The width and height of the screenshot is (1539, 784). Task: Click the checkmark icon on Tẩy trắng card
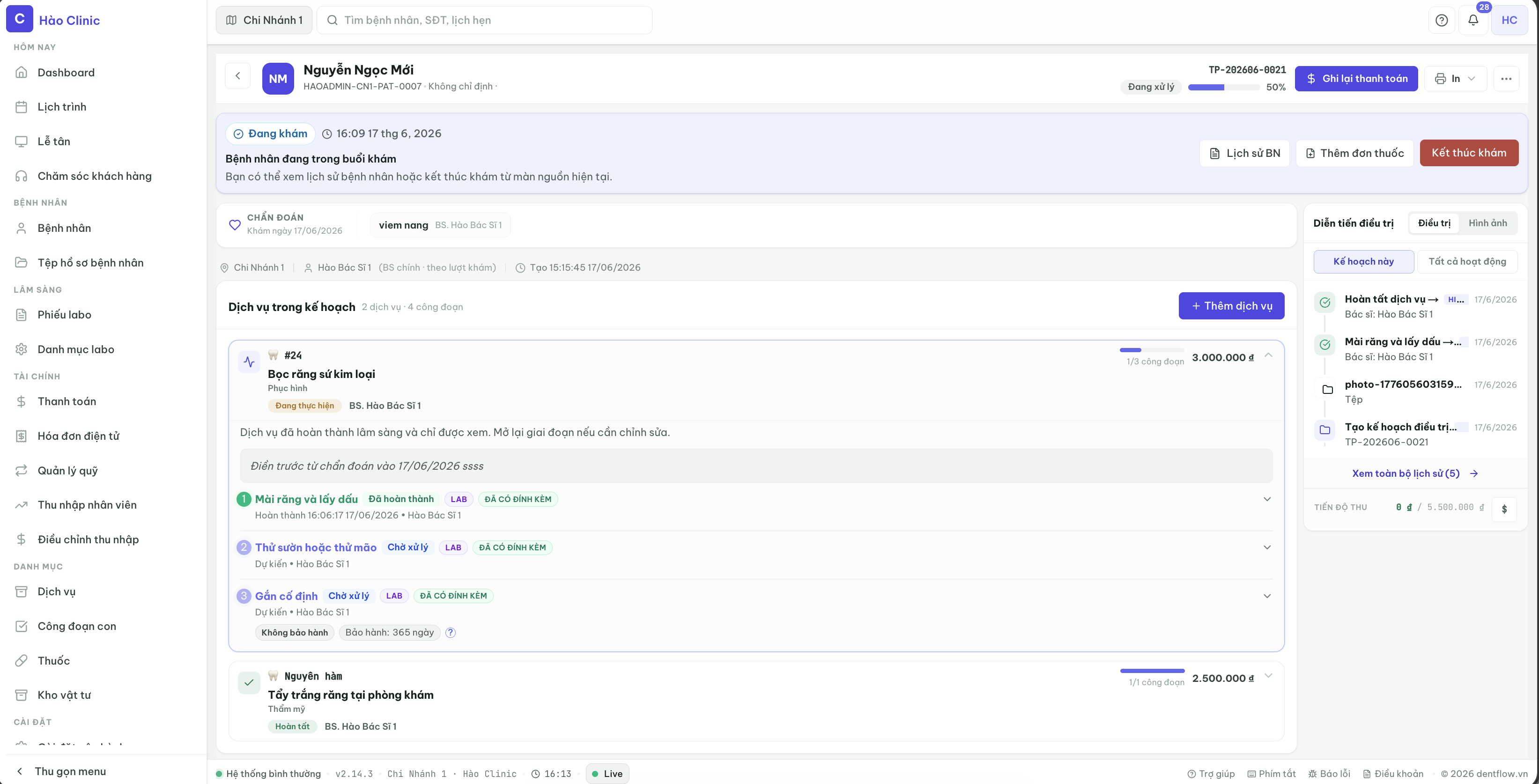click(249, 683)
